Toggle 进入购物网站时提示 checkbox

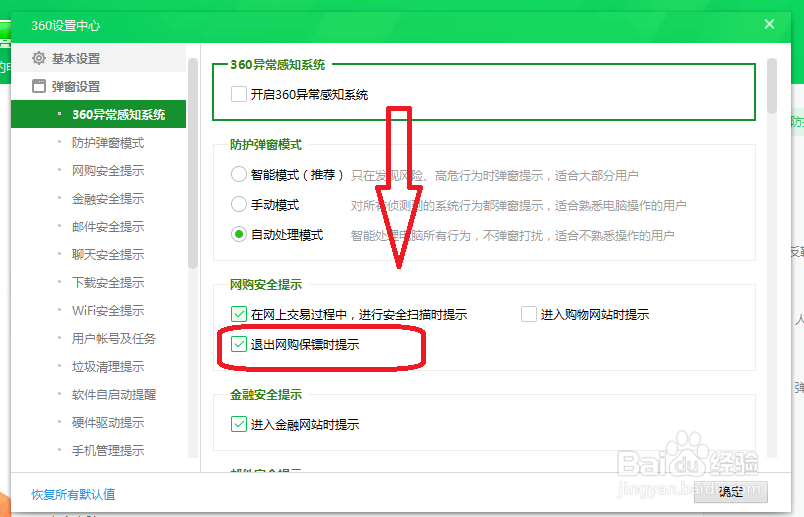pyautogui.click(x=529, y=314)
